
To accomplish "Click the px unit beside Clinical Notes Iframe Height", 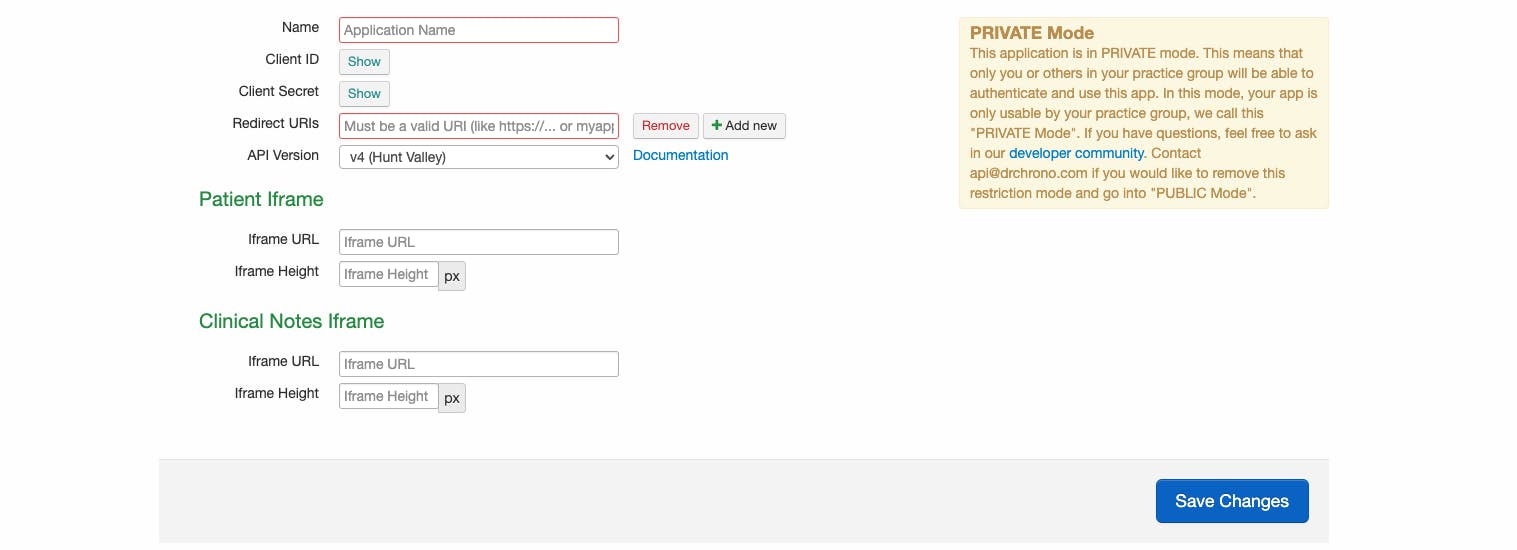I will (452, 398).
